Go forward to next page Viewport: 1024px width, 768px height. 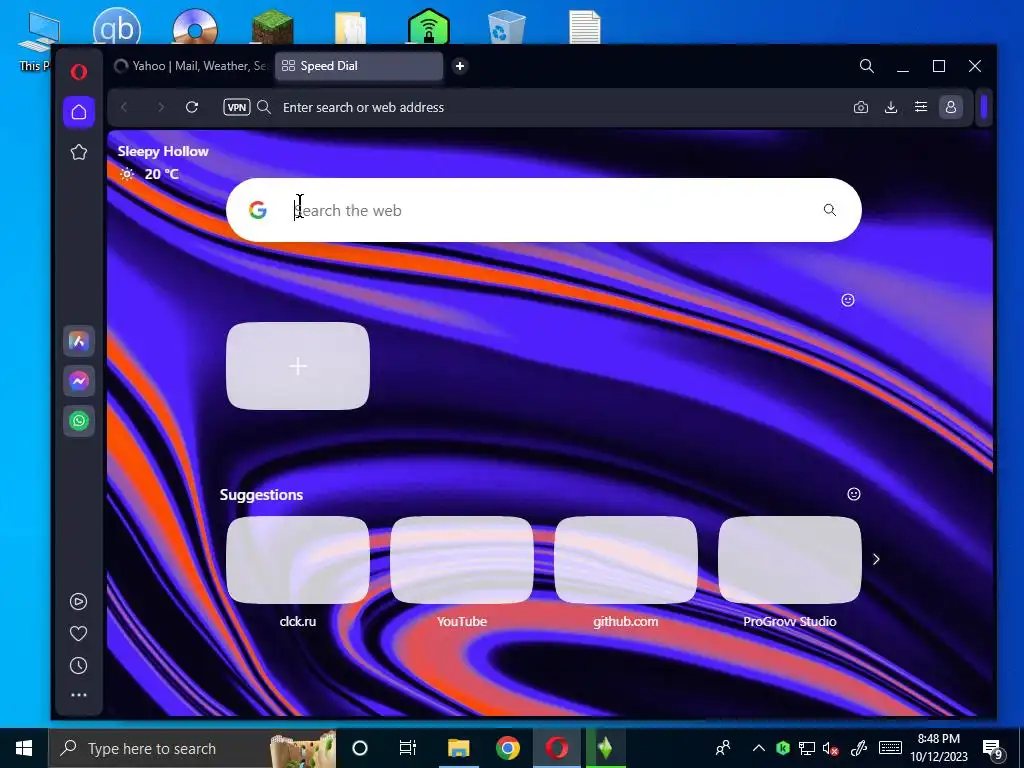click(160, 107)
